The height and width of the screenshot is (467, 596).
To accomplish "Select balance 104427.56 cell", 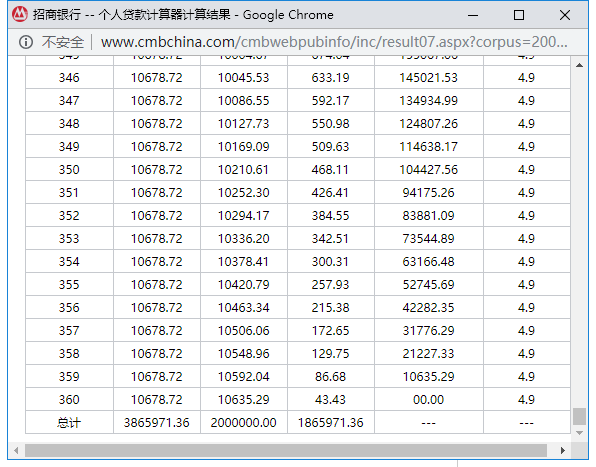I will click(x=428, y=169).
